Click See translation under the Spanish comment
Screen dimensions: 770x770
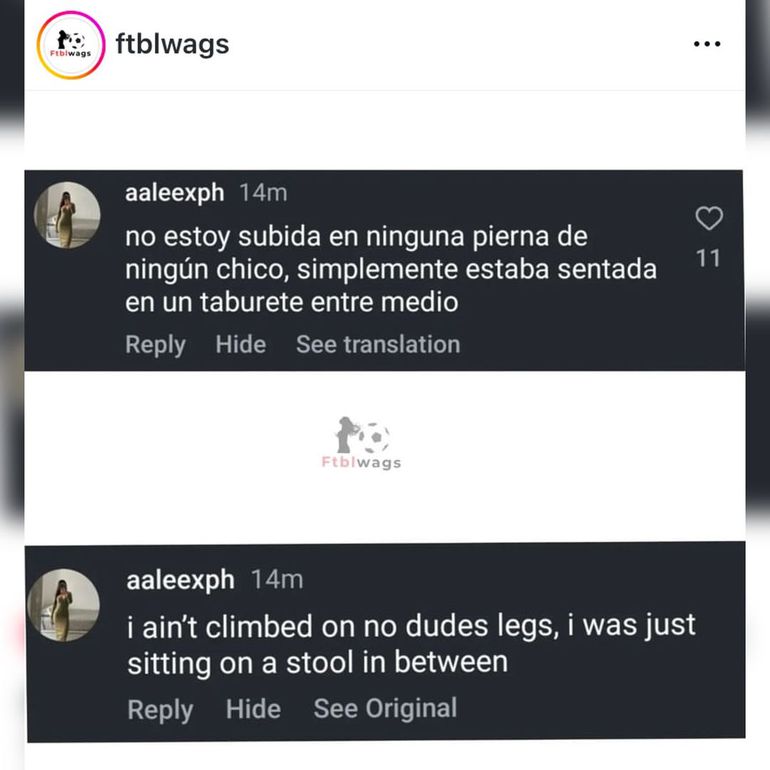tap(378, 345)
